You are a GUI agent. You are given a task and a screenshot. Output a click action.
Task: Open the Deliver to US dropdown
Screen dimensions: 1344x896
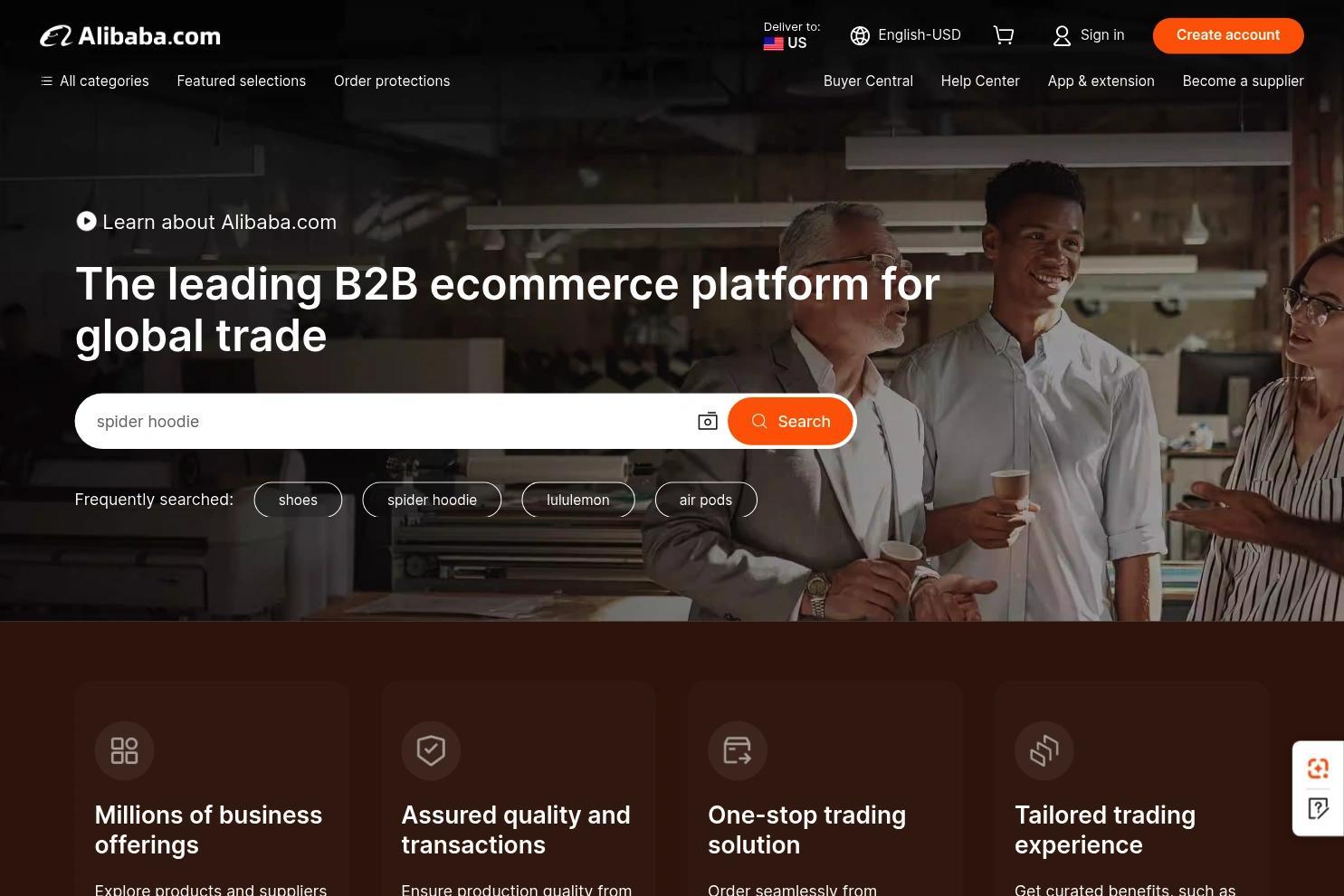(x=789, y=36)
